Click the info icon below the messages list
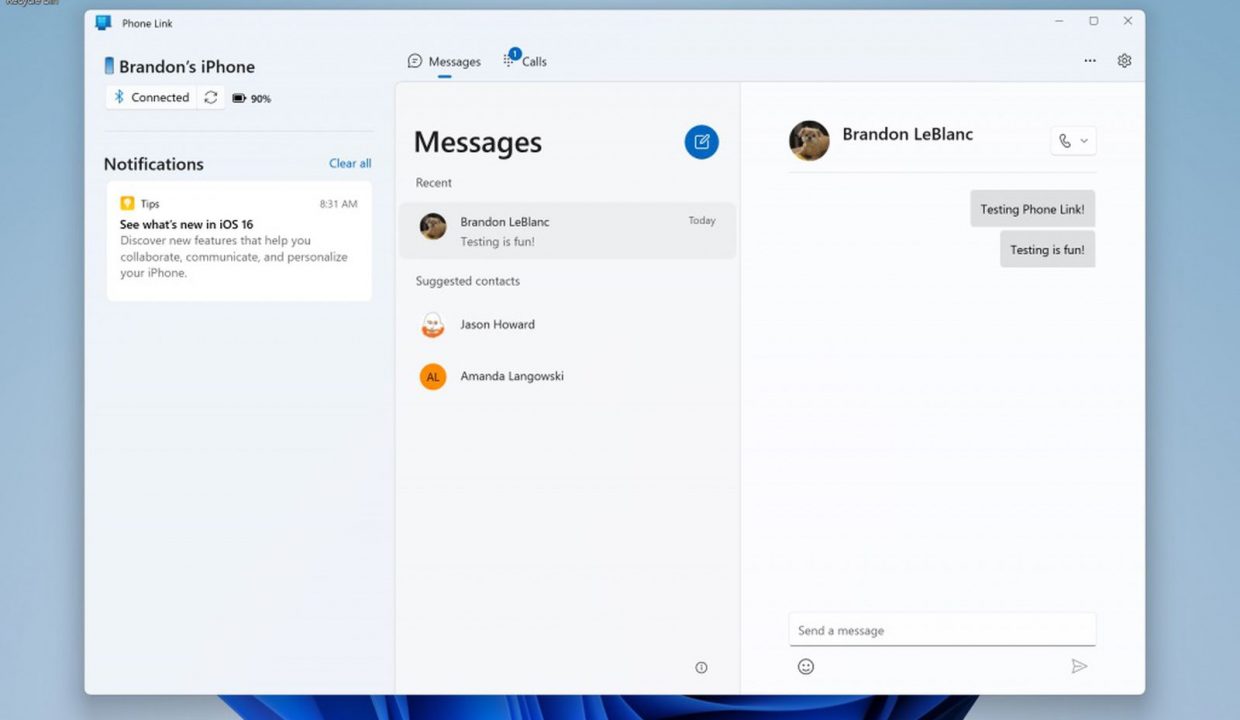 click(701, 667)
